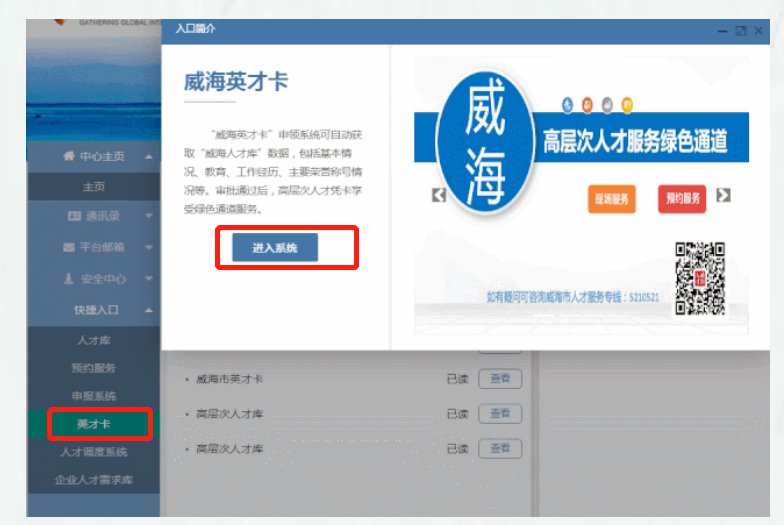This screenshot has height=525, width=784.
Task: Select 英才卡 in the sidebar
Action: [x=94, y=424]
